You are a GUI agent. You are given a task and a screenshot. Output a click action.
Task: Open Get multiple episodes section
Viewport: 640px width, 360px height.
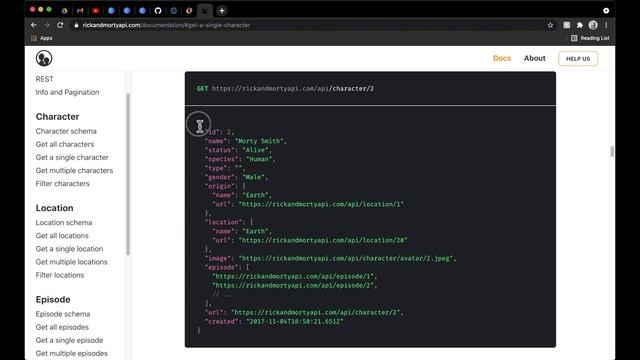point(72,353)
